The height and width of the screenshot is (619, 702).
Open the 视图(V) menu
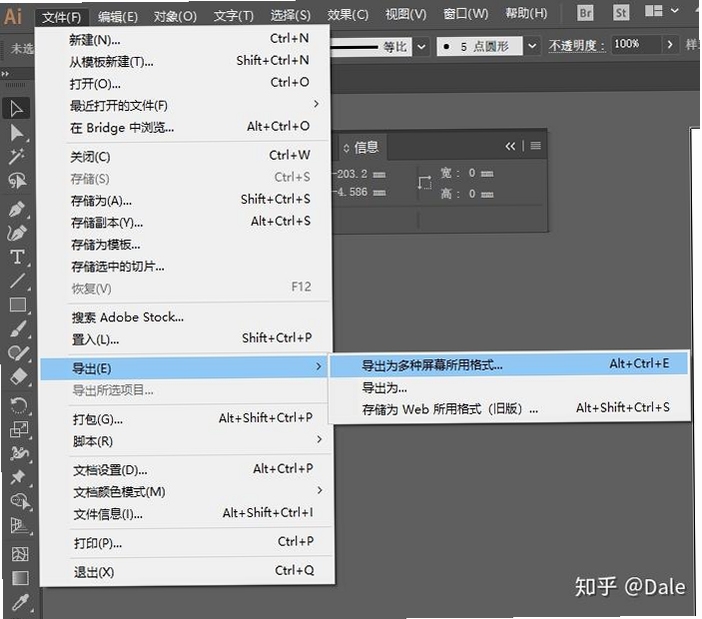coord(406,15)
